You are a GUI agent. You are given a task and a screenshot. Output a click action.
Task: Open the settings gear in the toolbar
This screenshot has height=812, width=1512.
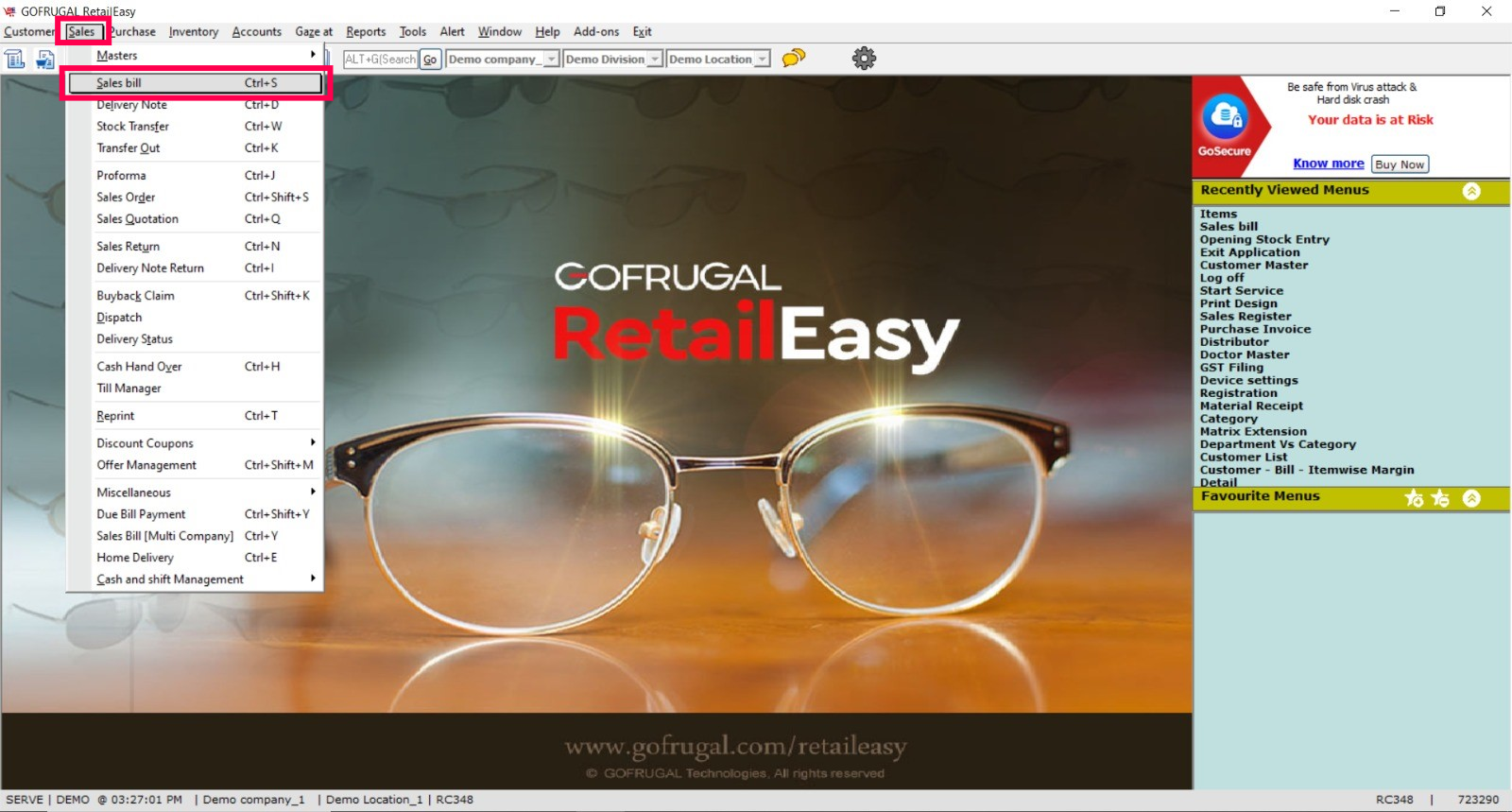[x=864, y=59]
